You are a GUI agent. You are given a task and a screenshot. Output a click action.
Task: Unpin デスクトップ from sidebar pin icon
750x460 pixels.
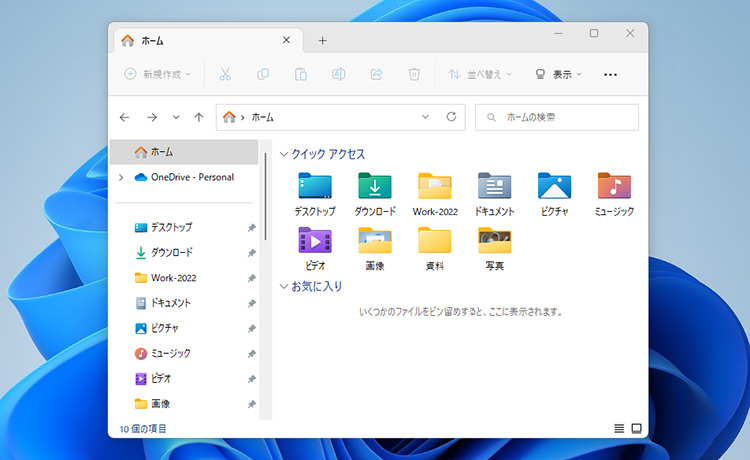point(251,228)
